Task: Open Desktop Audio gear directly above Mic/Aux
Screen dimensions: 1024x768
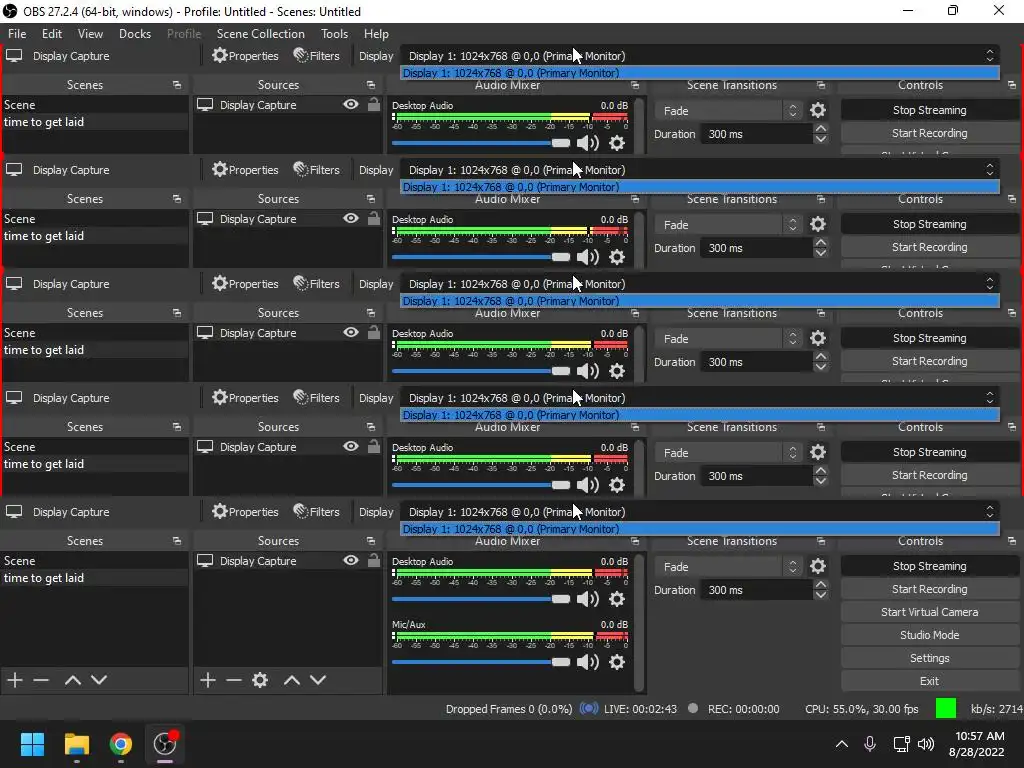Action: 616,599
